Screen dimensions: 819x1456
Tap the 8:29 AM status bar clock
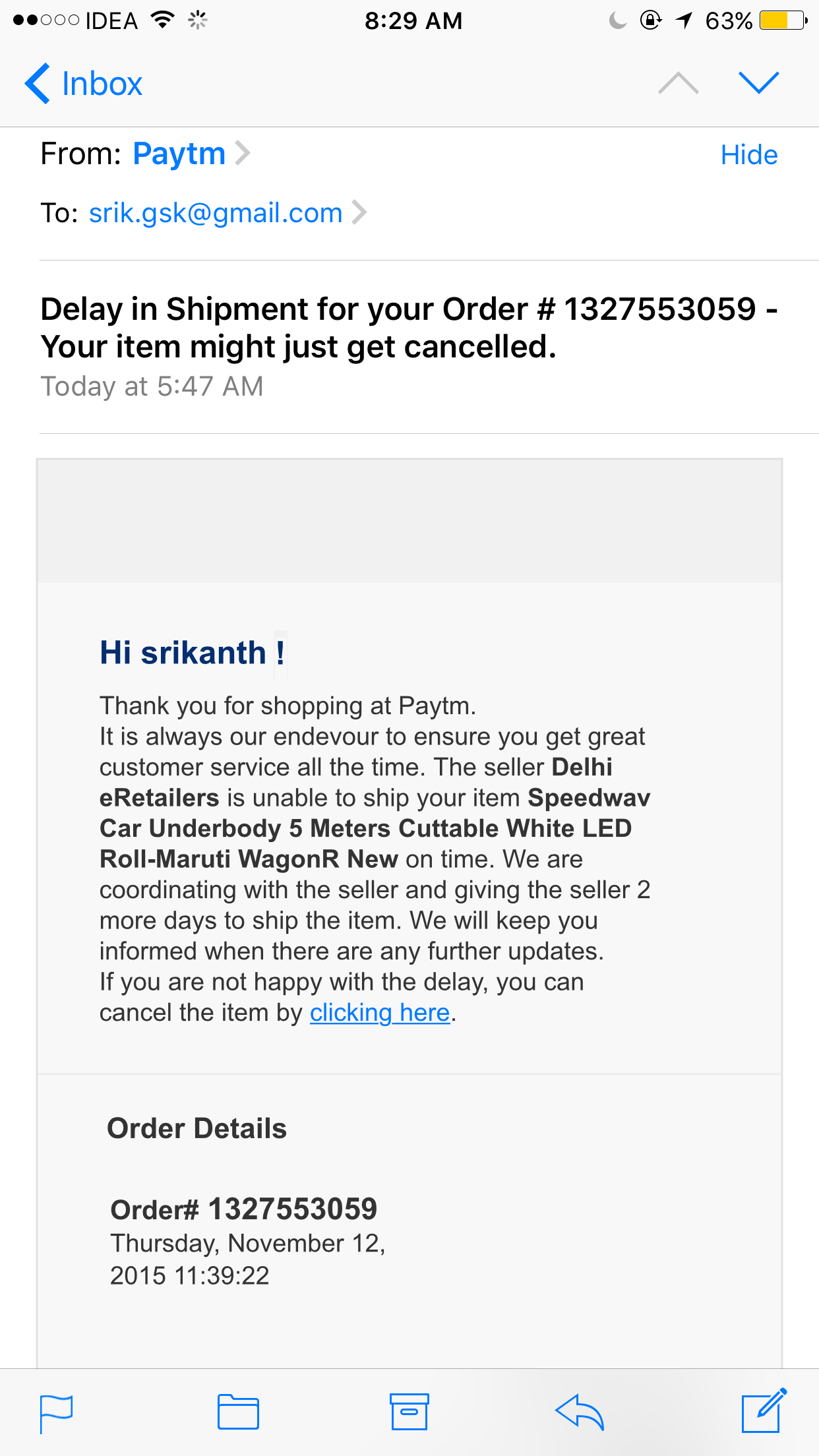(x=413, y=20)
